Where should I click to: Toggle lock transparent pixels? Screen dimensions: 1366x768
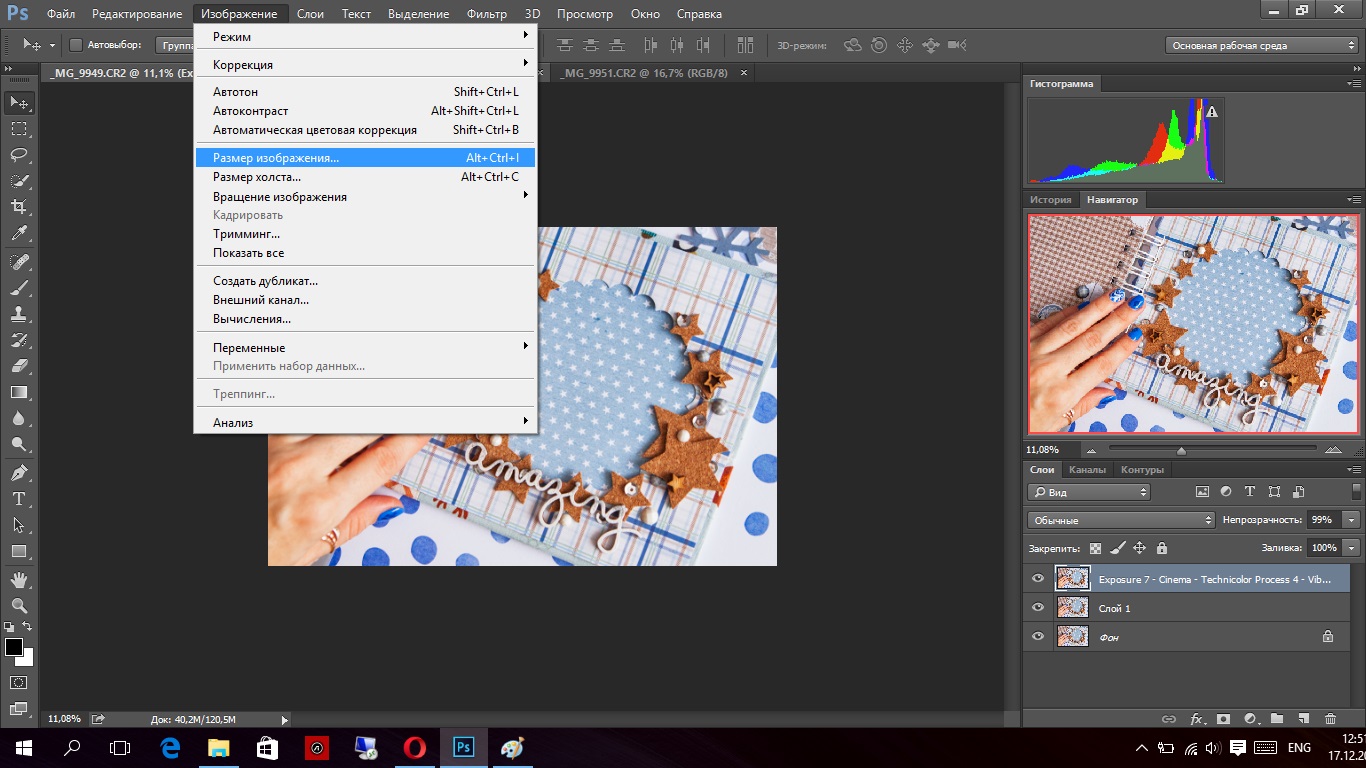tap(1096, 548)
